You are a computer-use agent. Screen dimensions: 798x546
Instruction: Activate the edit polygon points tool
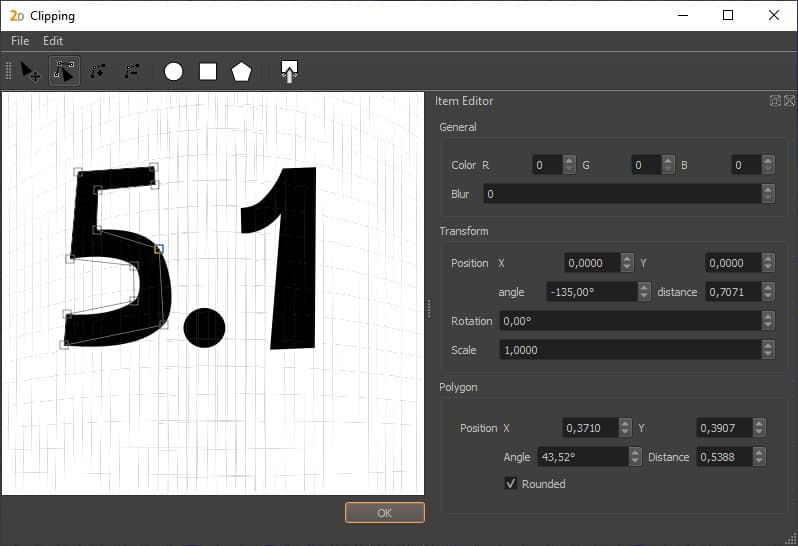[64, 71]
